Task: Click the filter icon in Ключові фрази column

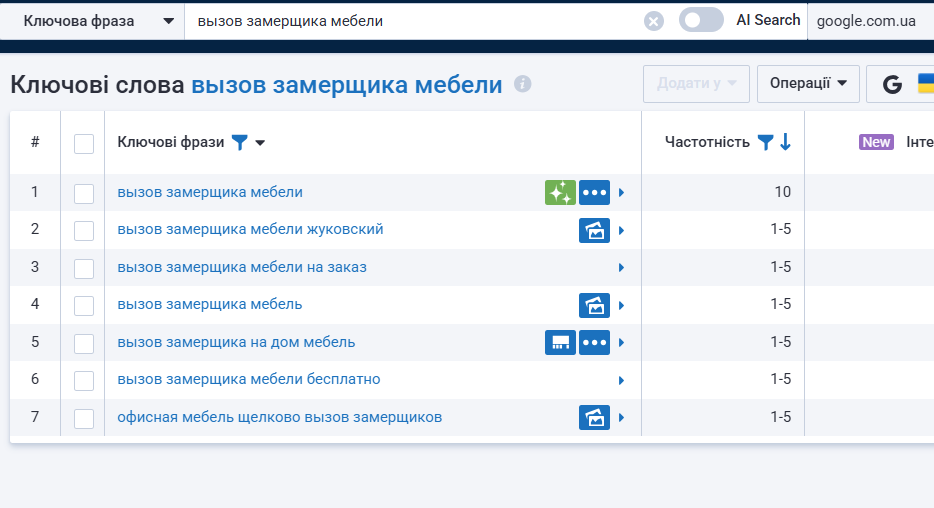Action: tap(239, 142)
